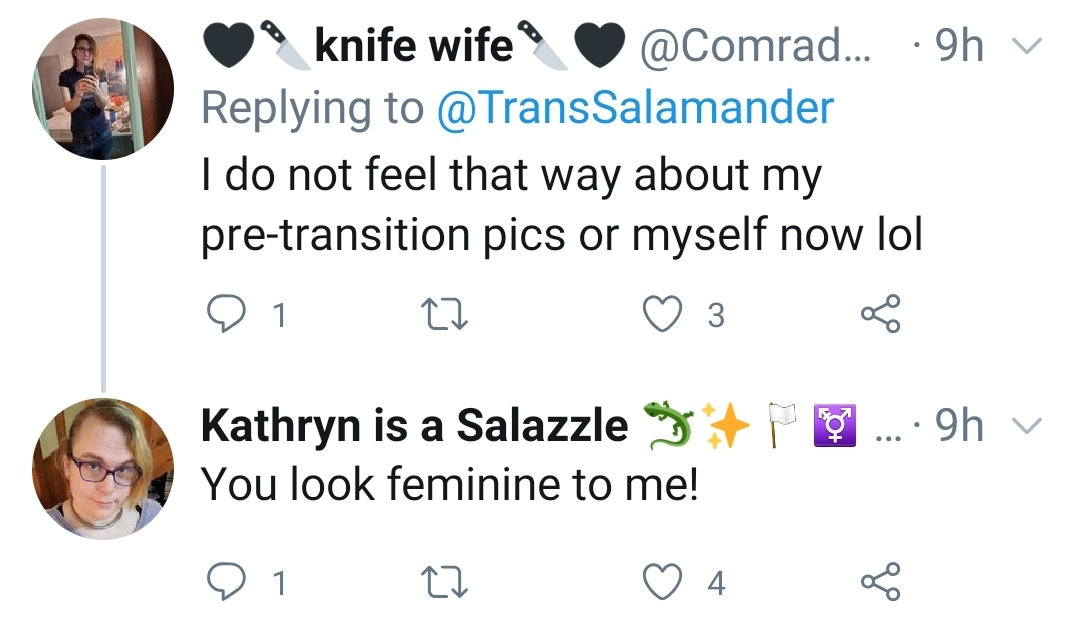
Task: Open the @TransSalamander mention link
Action: point(635,108)
